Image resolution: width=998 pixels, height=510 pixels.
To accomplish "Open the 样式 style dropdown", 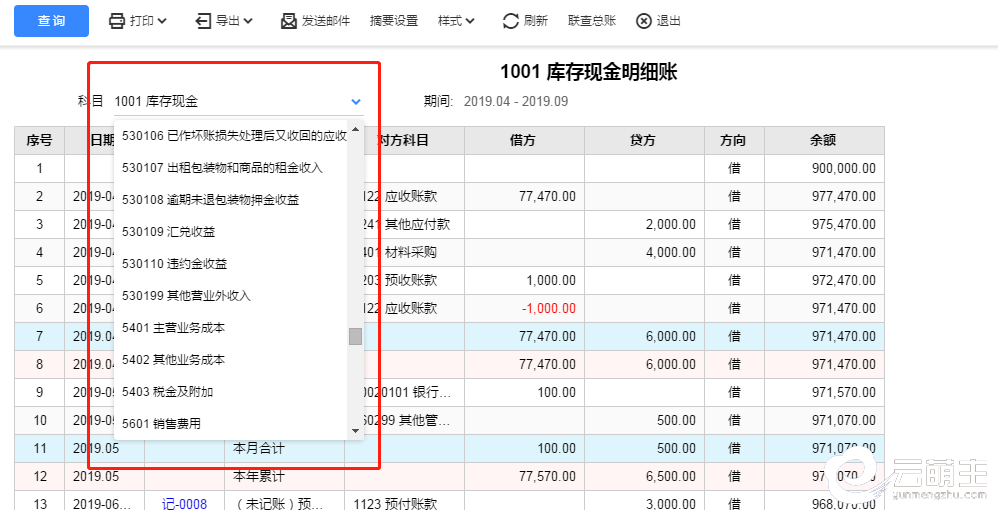I will coord(456,21).
